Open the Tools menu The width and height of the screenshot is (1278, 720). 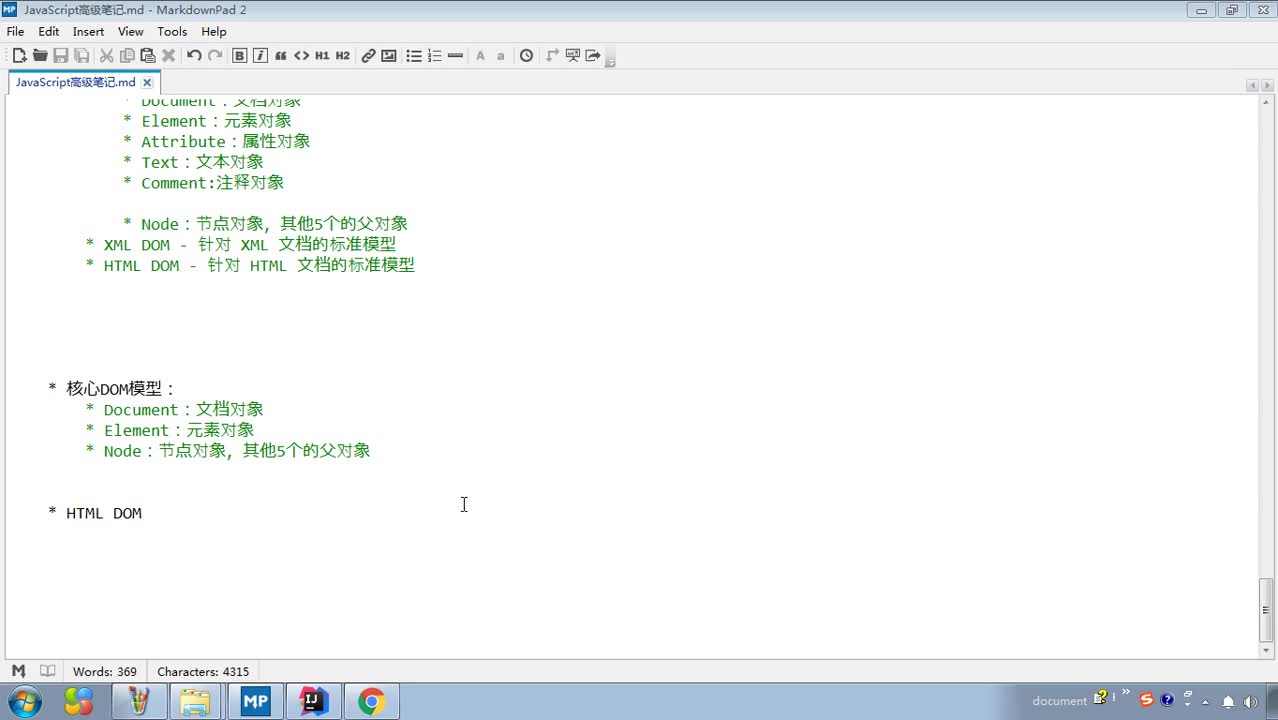pos(172,31)
